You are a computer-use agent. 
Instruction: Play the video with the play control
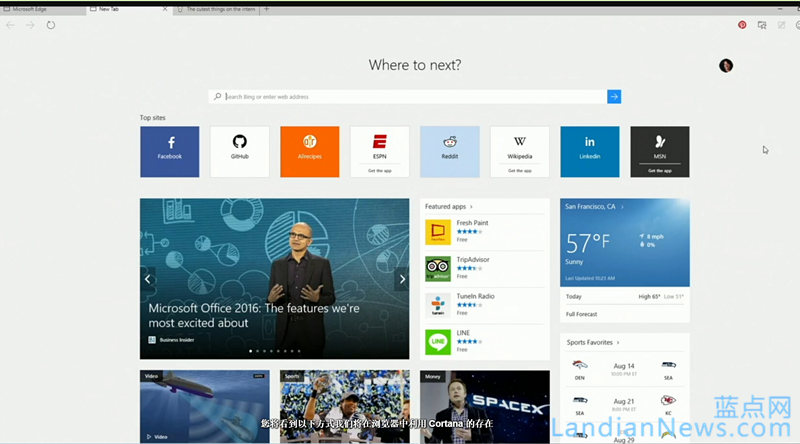149,437
